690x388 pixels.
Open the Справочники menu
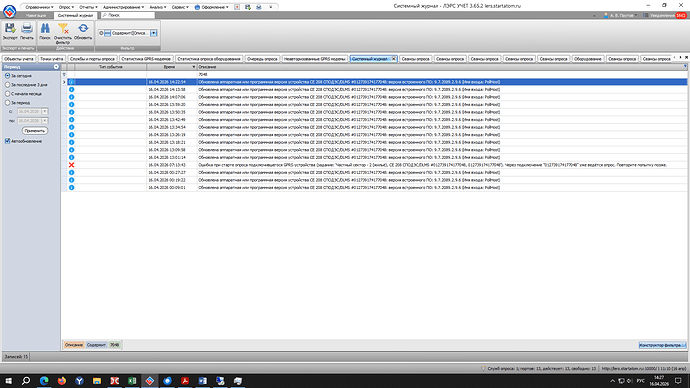click(x=39, y=7)
